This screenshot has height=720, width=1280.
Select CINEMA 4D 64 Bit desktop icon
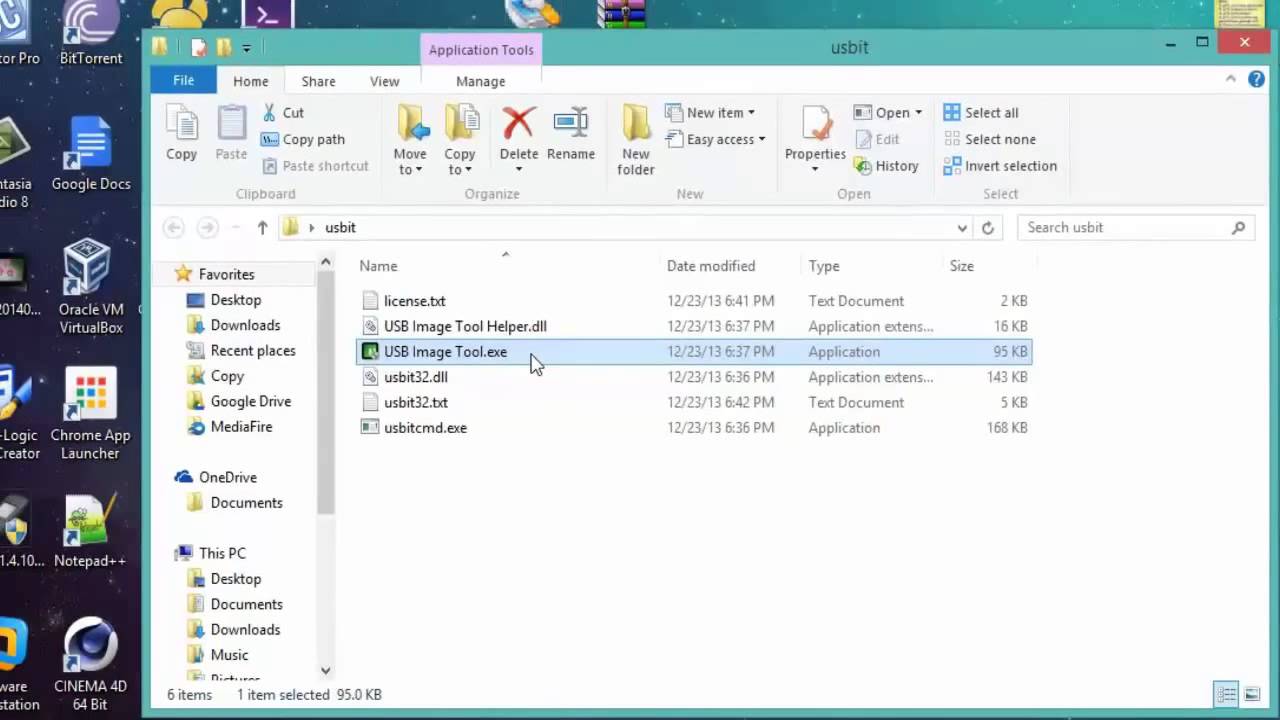91,665
